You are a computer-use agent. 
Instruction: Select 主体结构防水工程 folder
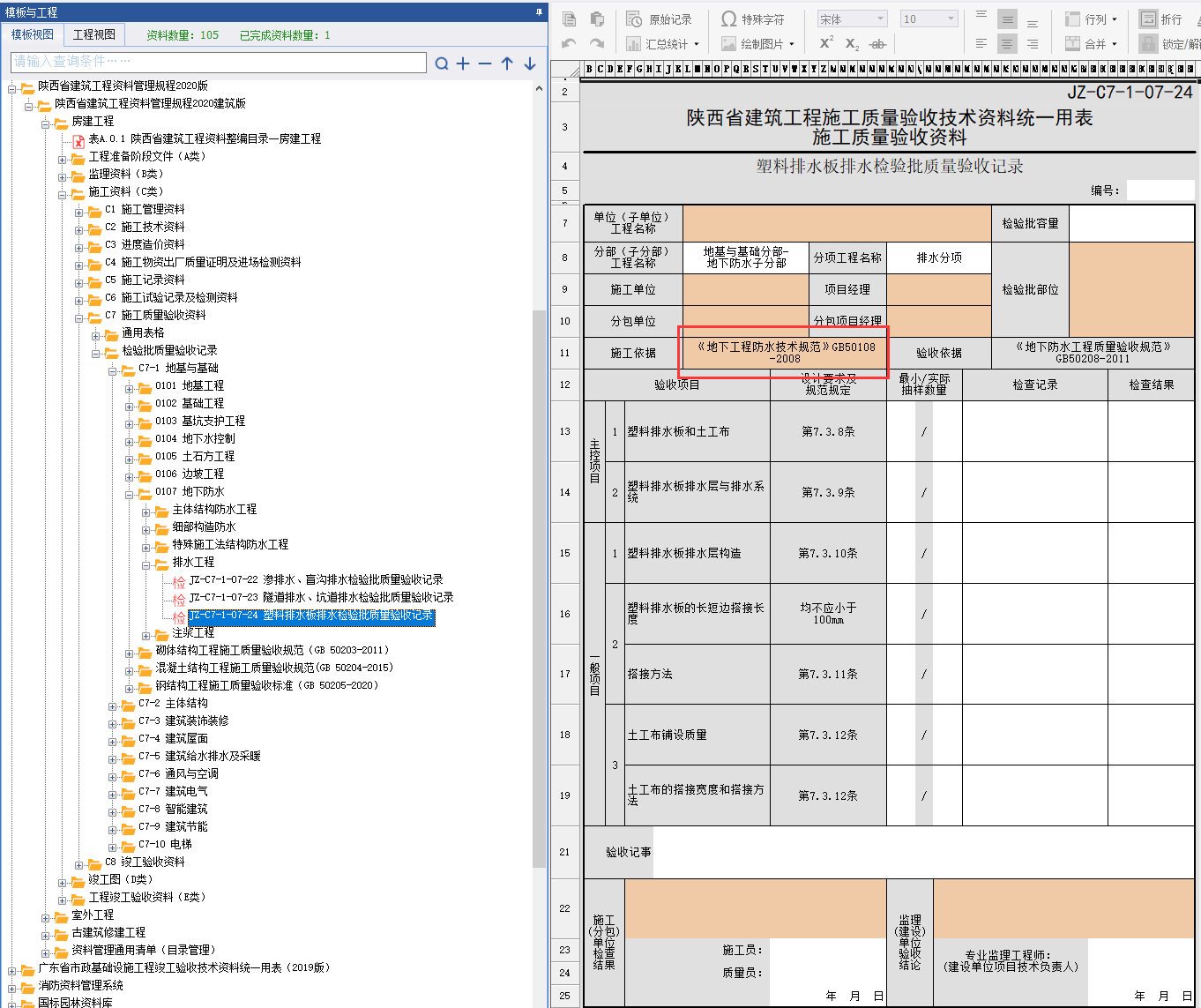(214, 509)
